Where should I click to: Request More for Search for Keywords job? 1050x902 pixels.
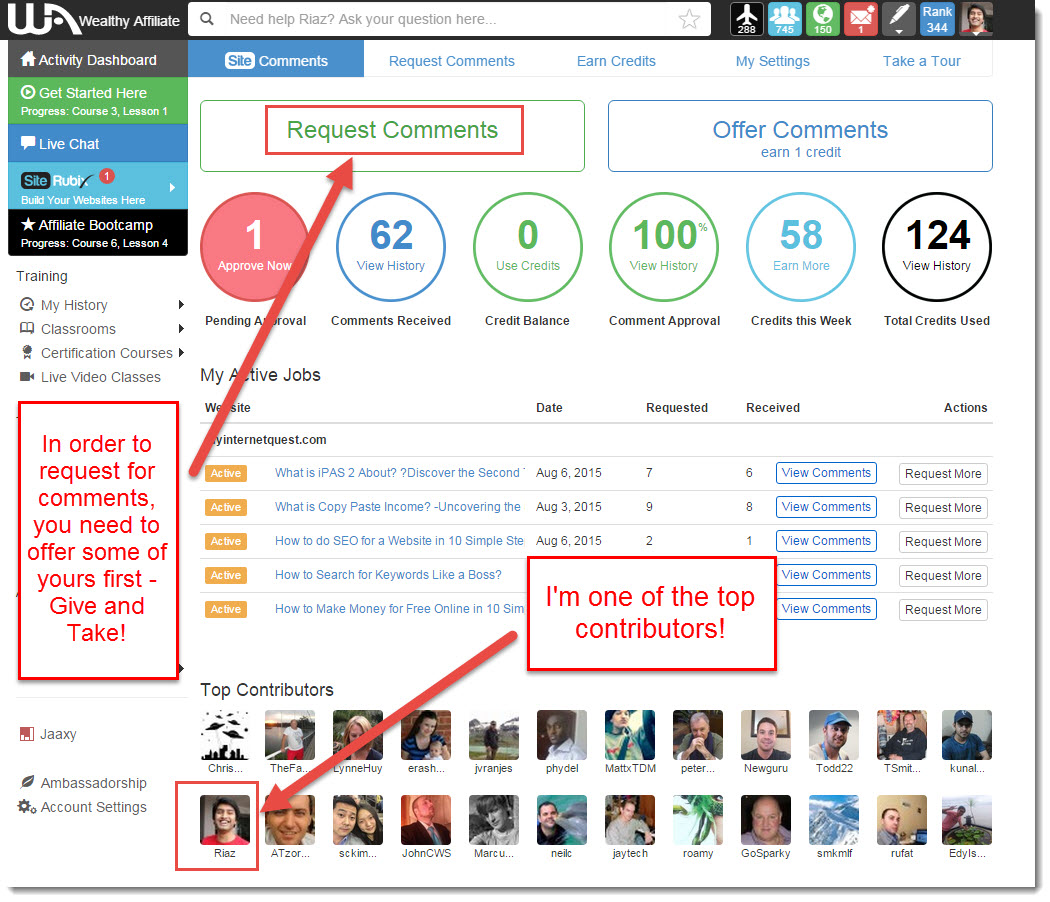(x=943, y=576)
